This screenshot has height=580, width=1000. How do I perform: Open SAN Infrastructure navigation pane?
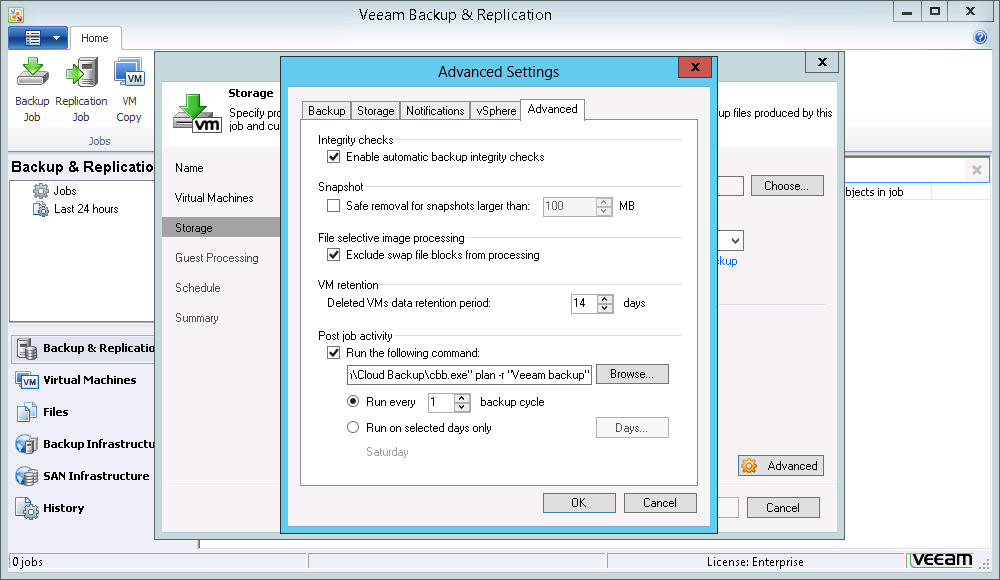pyautogui.click(x=82, y=476)
